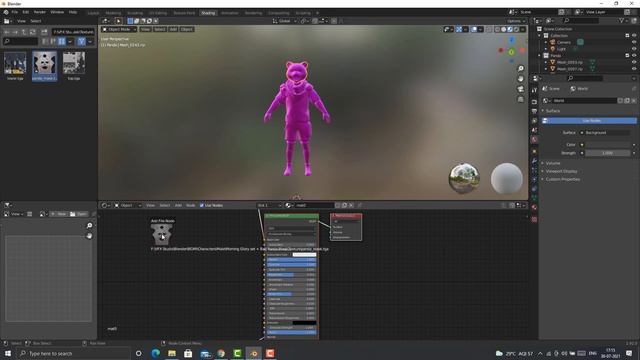
Task: Hide the Panda collection in outliner
Action: (x=634, y=55)
